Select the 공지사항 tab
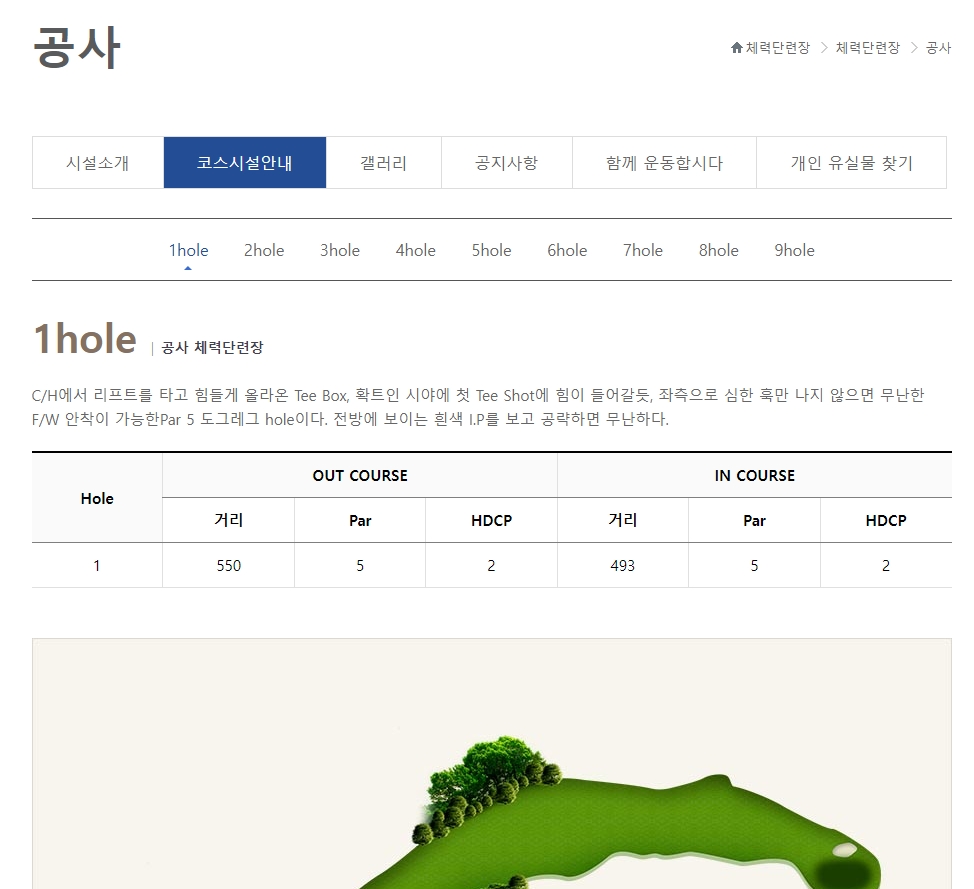 pos(506,162)
